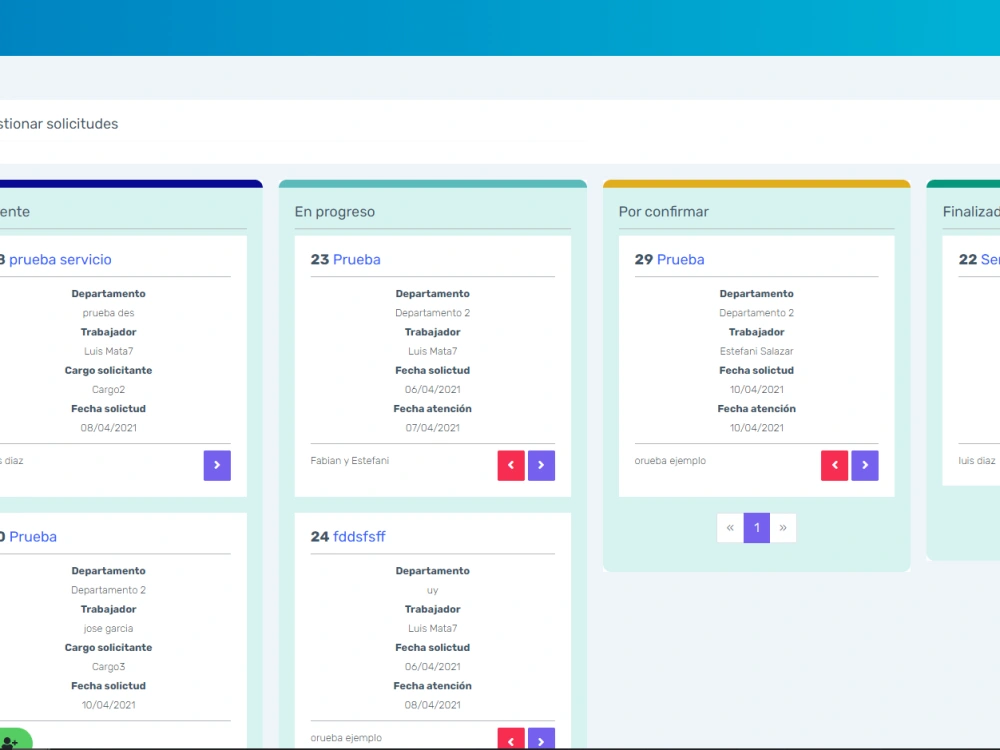The image size is (1000, 750).
Task: Click the 'En progreso' column header
Action: [x=335, y=212]
